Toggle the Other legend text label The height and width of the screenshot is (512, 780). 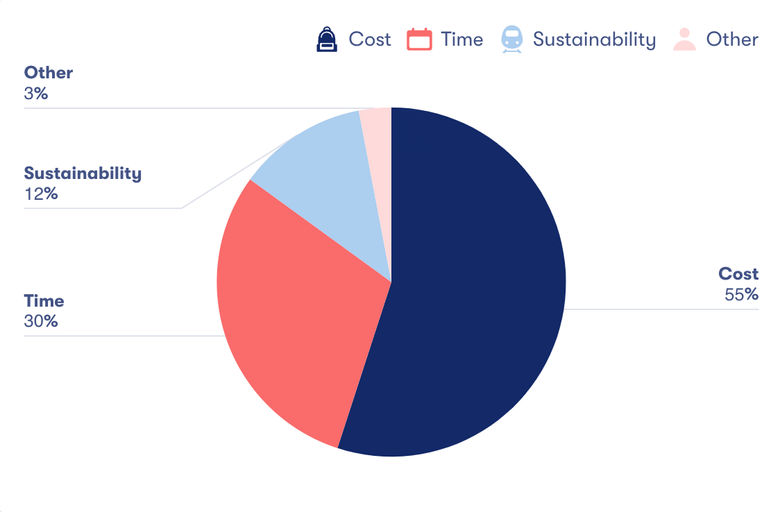coord(732,40)
